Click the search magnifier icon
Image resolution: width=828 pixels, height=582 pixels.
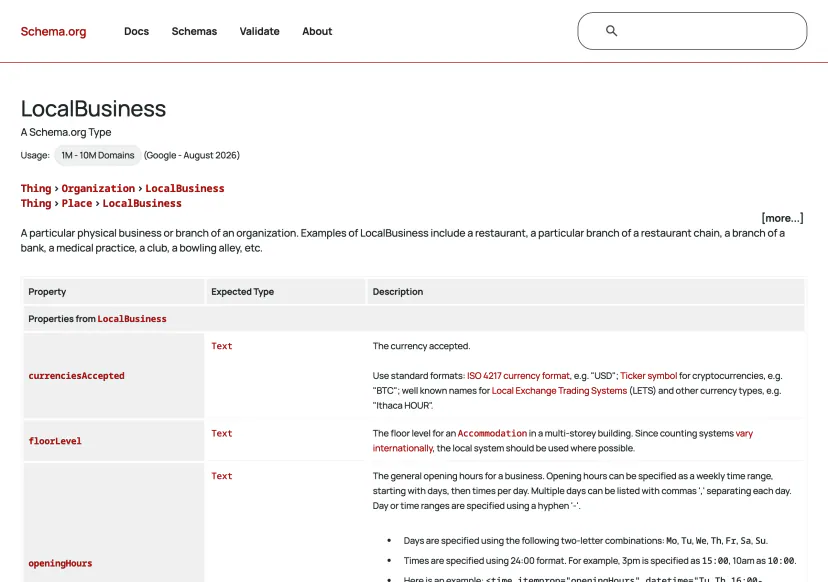[x=611, y=31]
